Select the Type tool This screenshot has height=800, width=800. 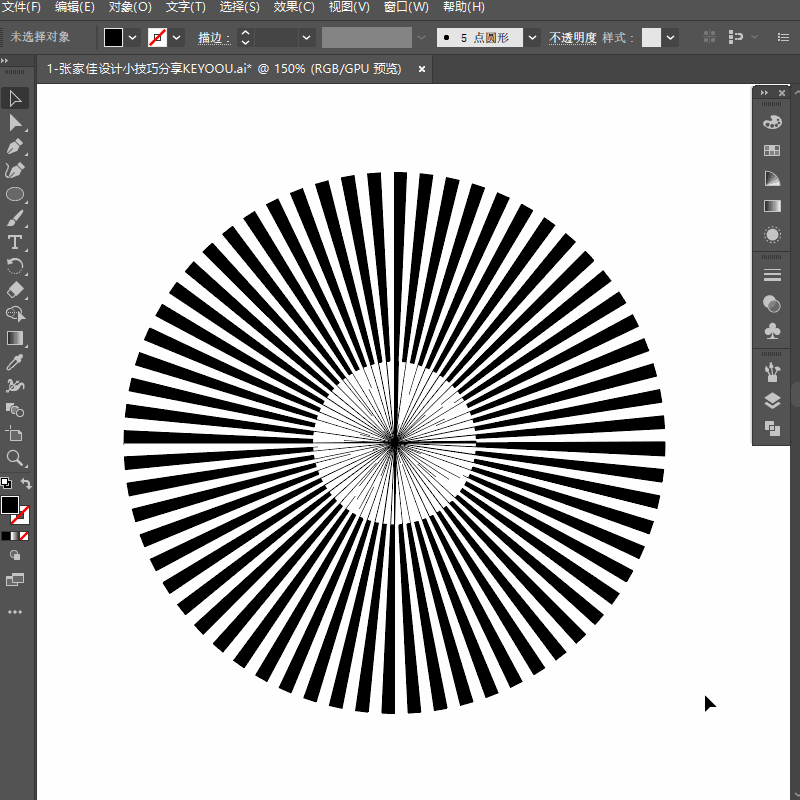[15, 242]
